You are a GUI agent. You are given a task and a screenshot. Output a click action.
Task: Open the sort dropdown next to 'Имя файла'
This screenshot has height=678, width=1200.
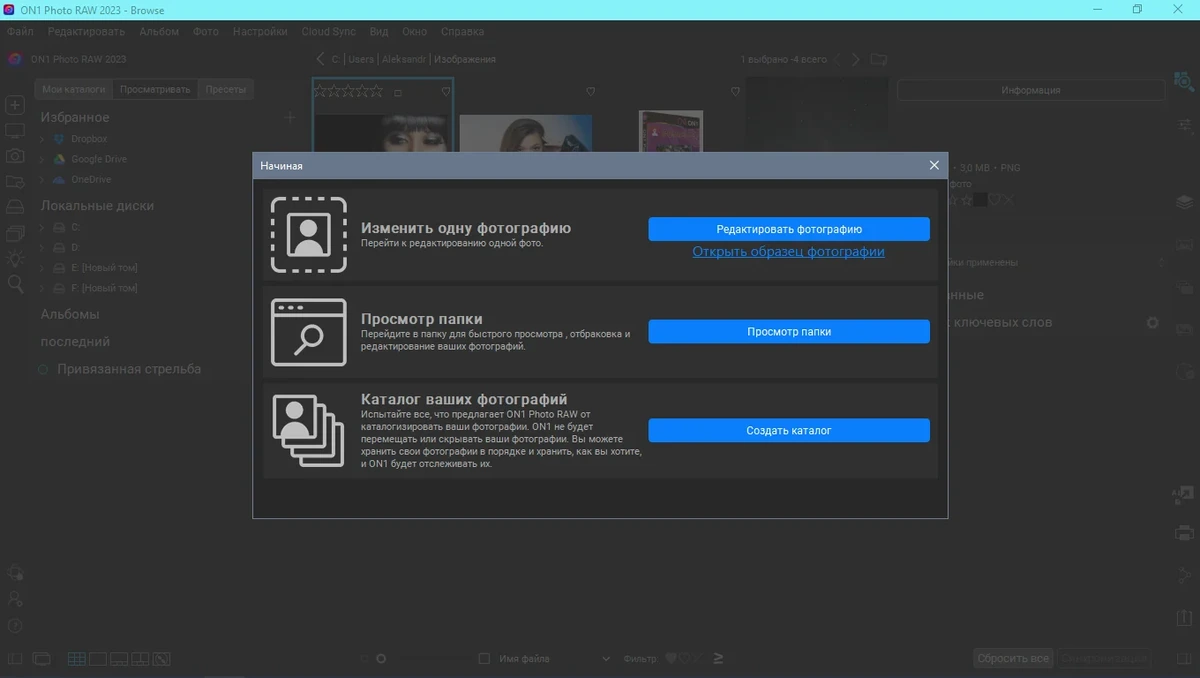(x=606, y=659)
